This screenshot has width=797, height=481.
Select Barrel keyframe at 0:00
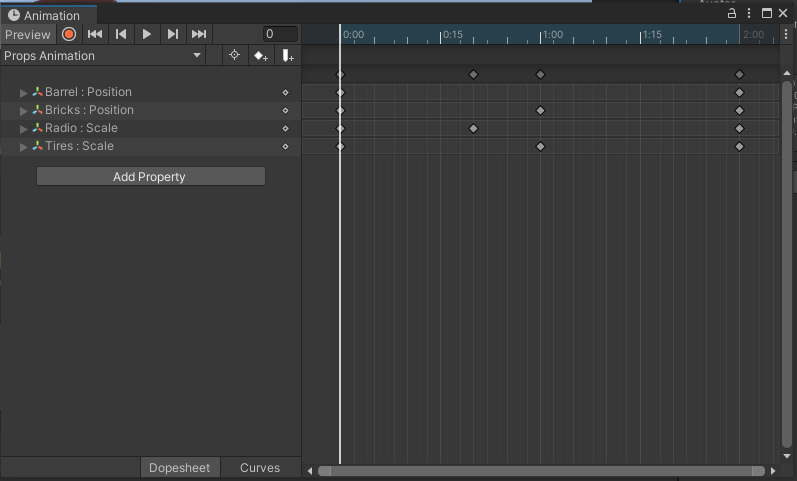pyautogui.click(x=341, y=93)
